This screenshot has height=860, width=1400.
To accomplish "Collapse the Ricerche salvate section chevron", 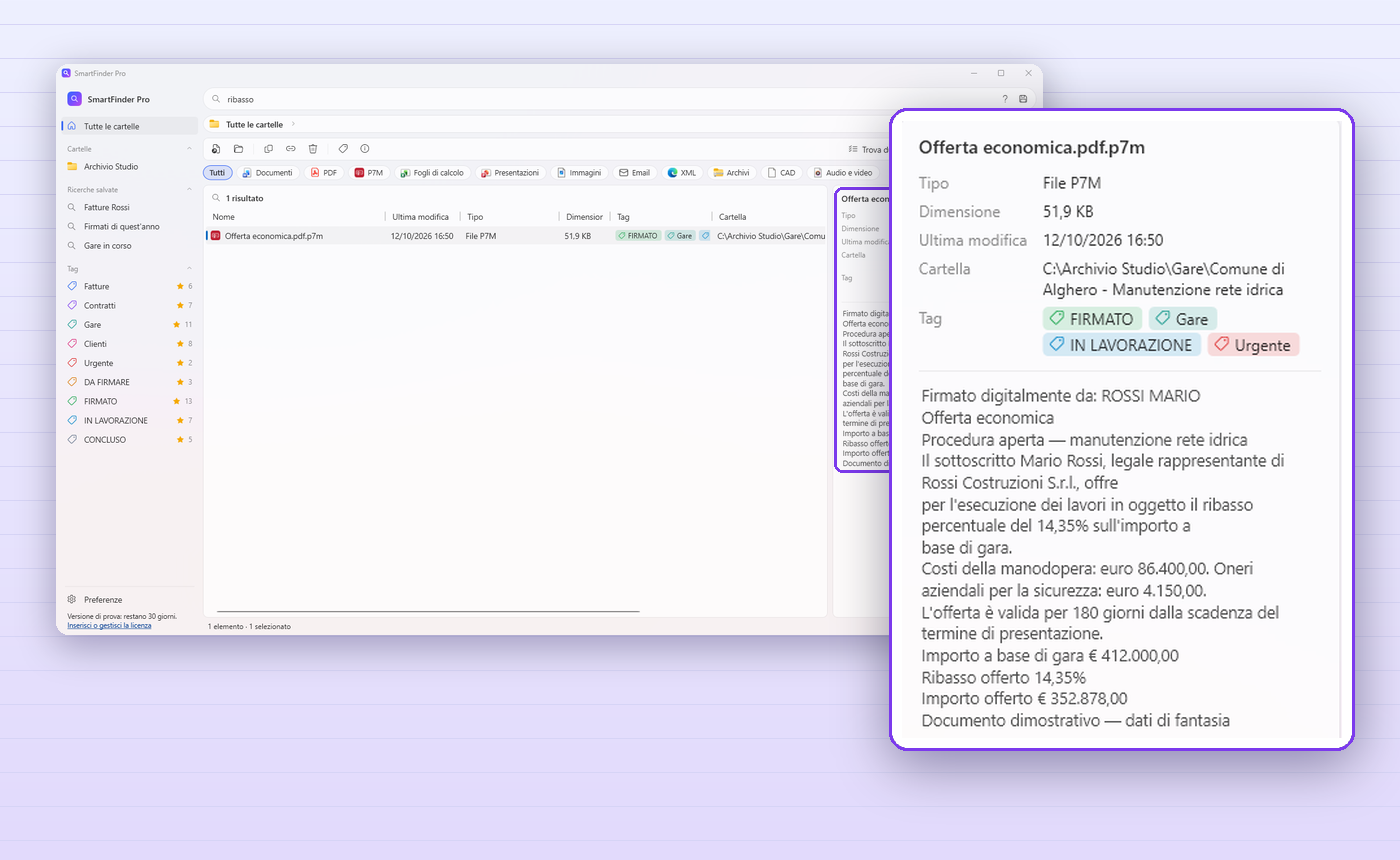I will 189,189.
